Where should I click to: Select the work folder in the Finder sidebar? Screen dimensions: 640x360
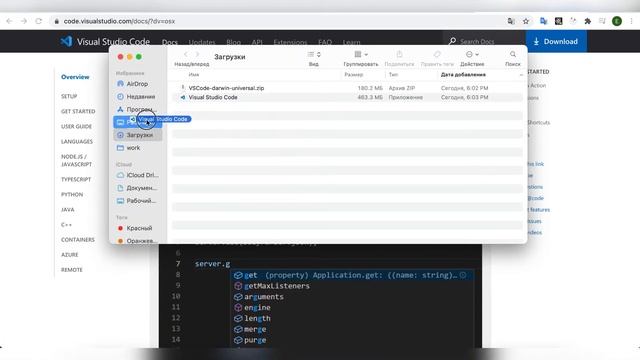[138, 148]
